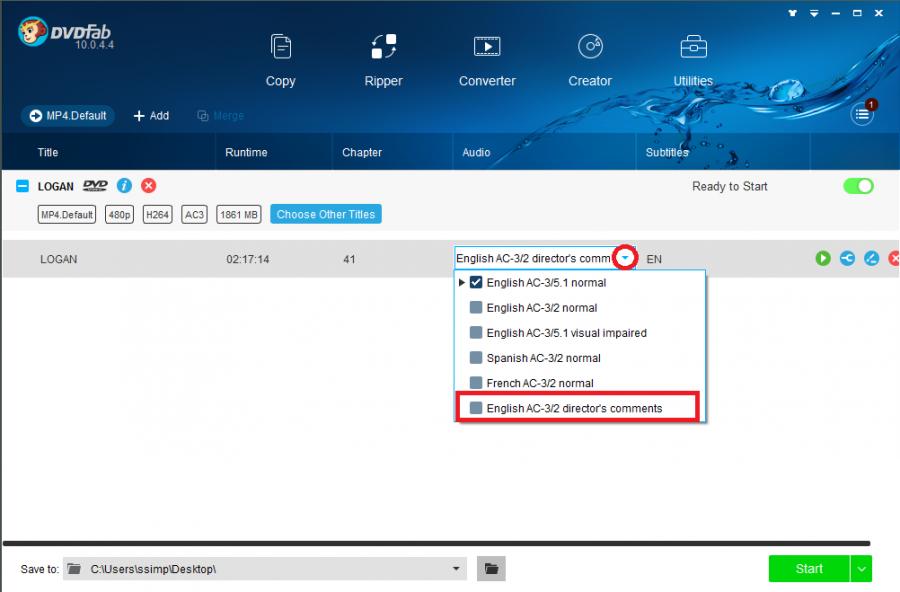Open the Converter module

(x=487, y=60)
